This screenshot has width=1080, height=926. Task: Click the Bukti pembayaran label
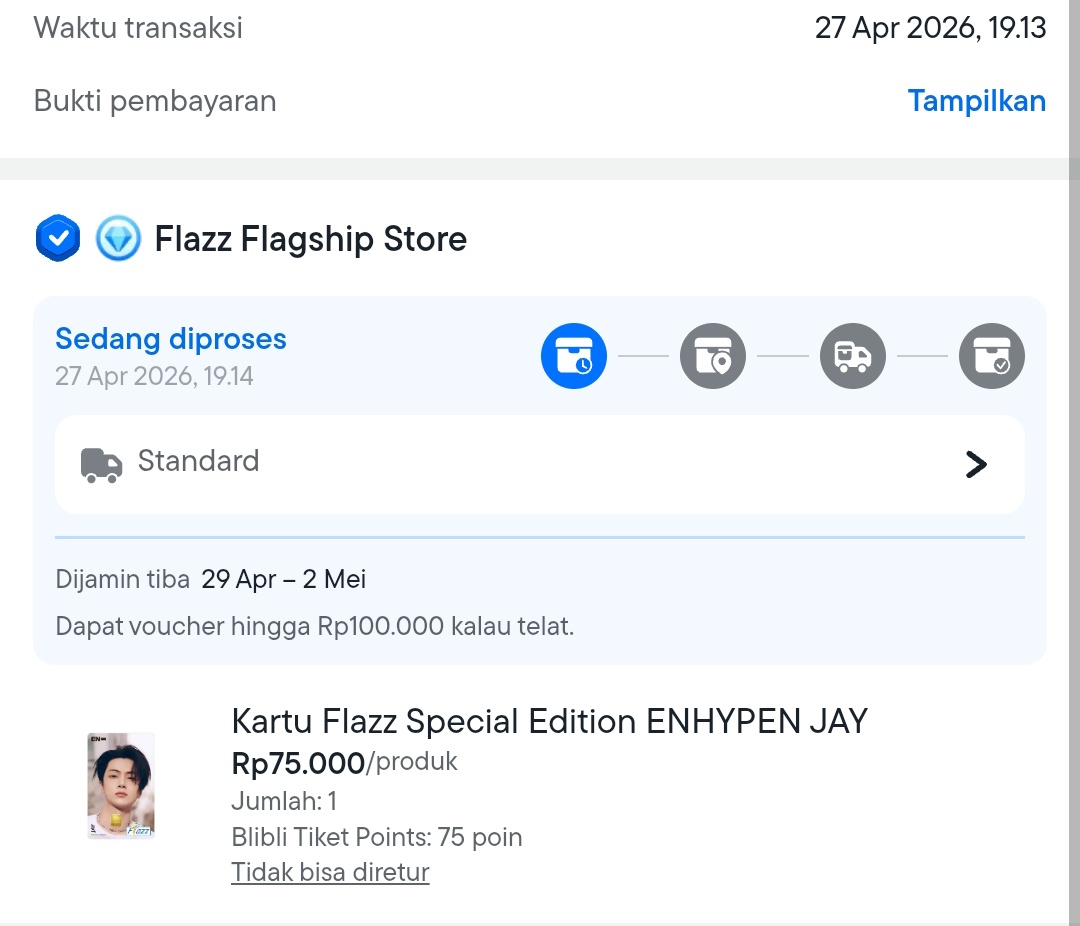pos(155,101)
